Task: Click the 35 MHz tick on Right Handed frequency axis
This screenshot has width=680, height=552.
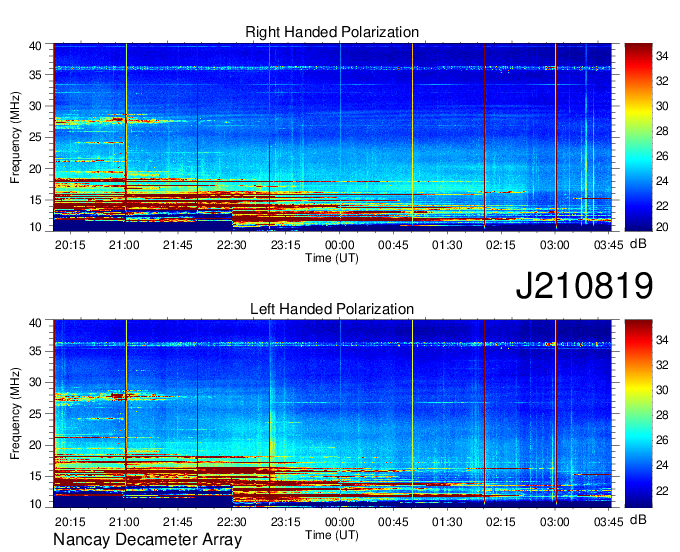Action: [35, 75]
